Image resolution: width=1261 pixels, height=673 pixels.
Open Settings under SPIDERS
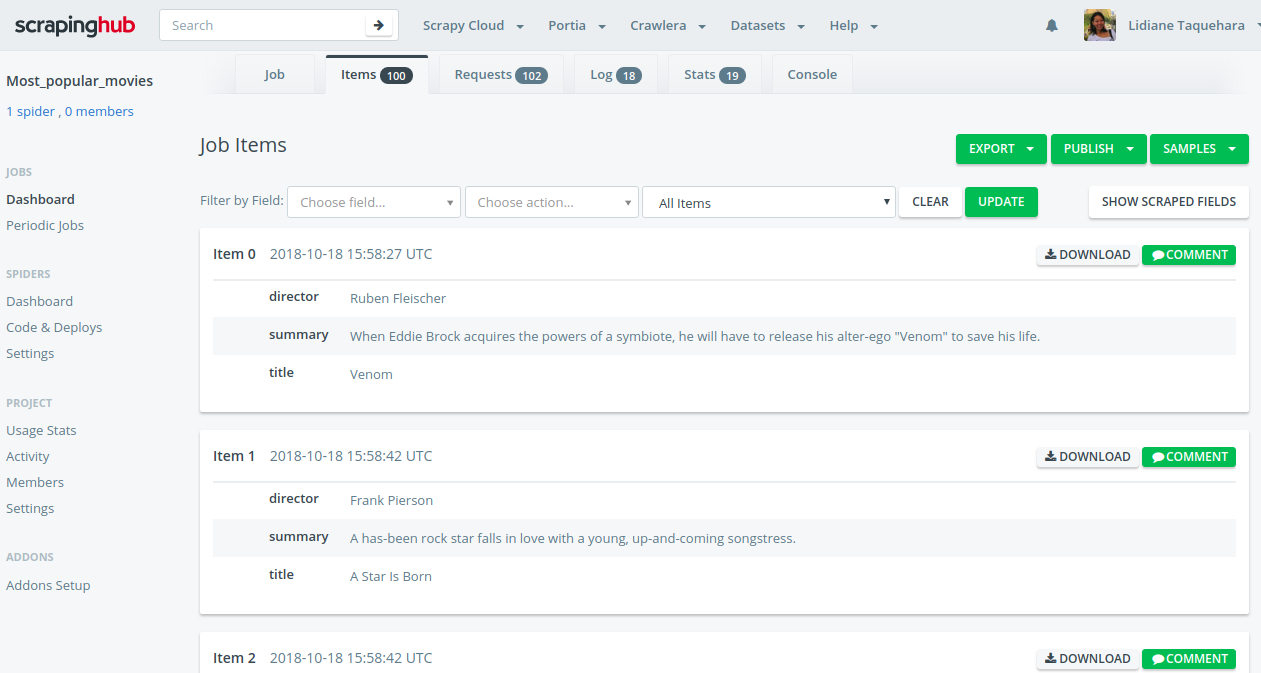point(30,354)
